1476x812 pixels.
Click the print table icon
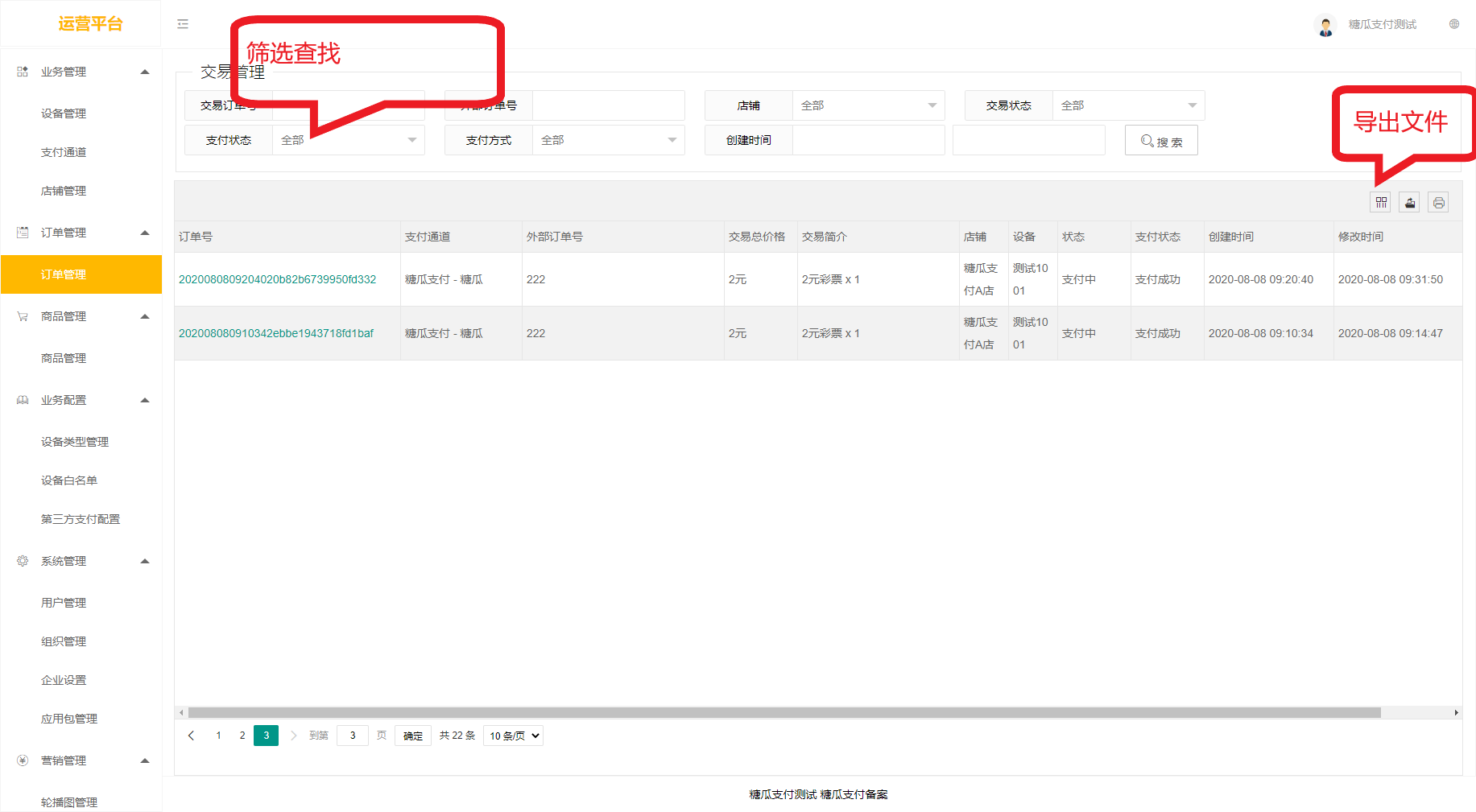[1438, 202]
